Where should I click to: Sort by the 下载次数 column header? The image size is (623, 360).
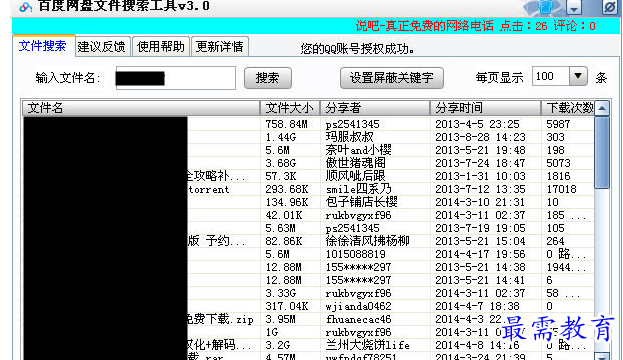tap(568, 108)
